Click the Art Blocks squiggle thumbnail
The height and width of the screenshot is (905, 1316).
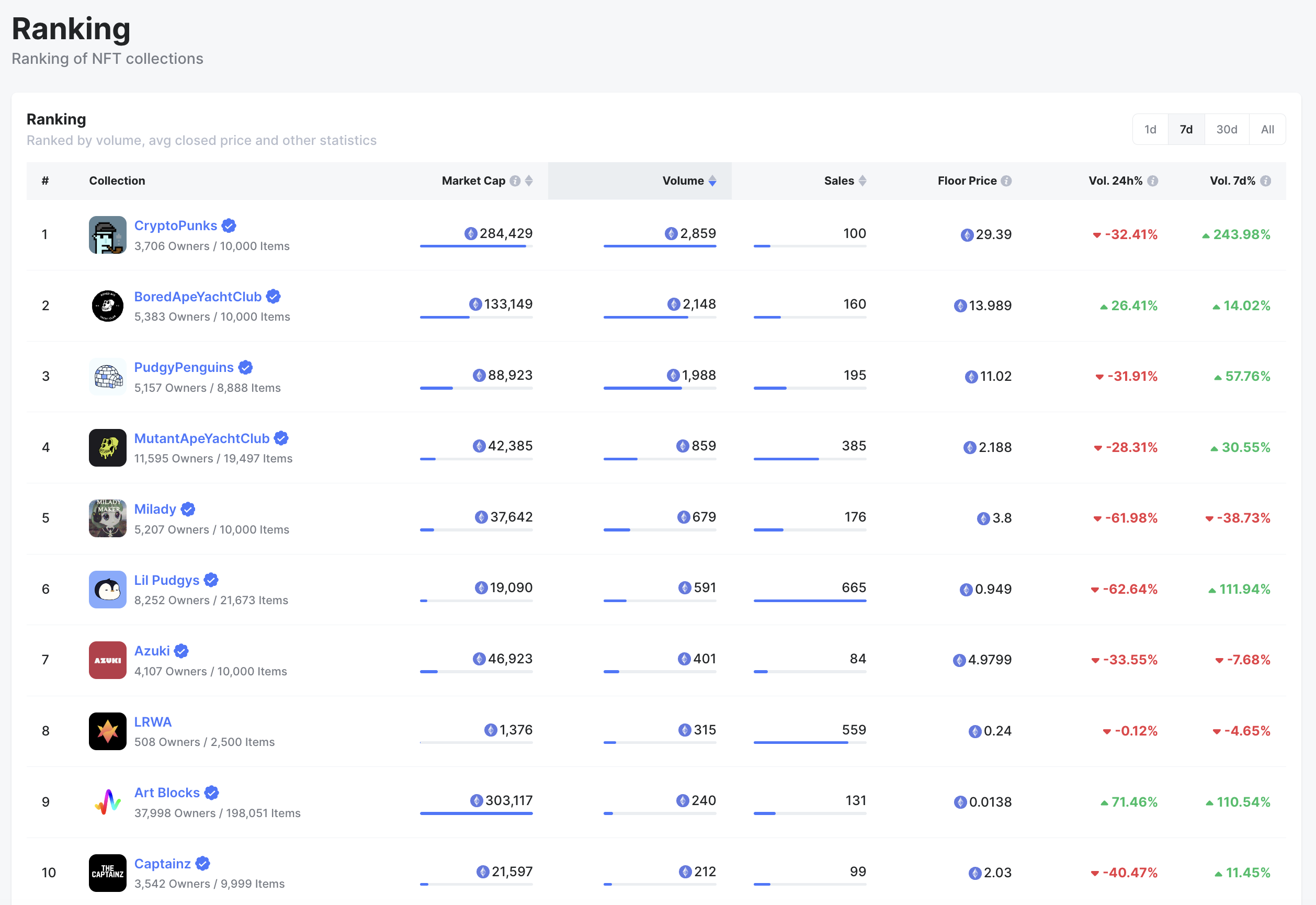point(108,802)
